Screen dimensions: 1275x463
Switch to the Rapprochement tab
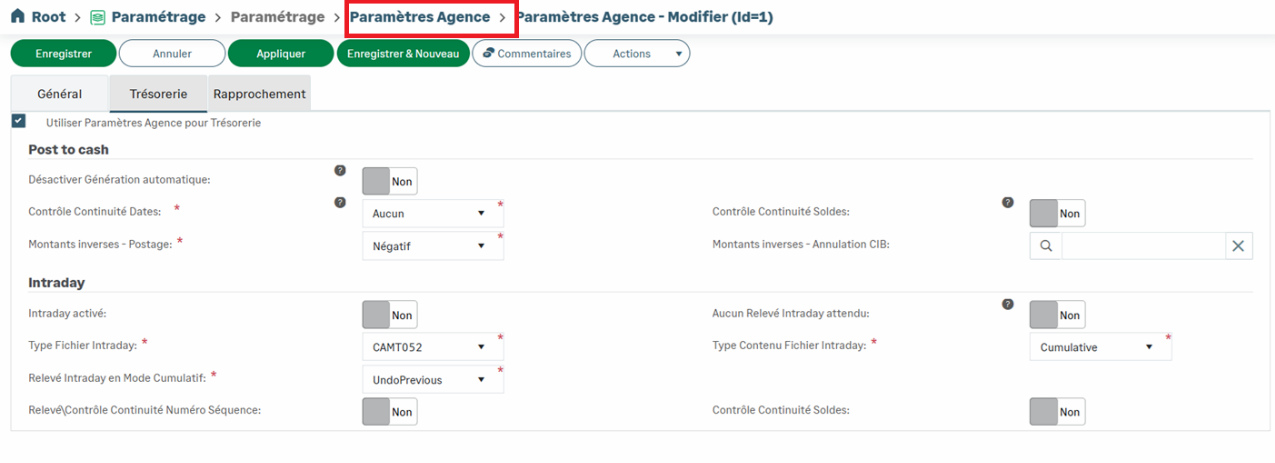pos(259,93)
